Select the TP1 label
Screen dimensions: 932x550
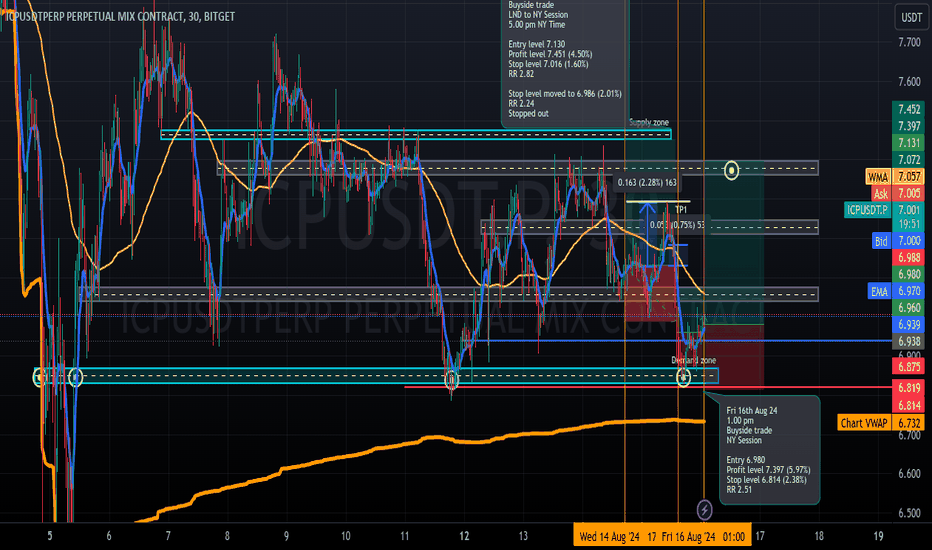point(681,210)
